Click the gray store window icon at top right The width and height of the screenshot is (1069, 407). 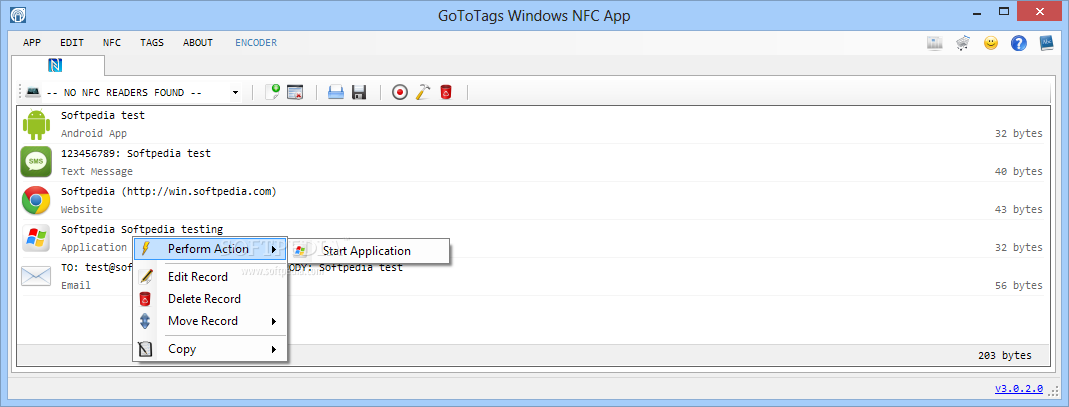click(935, 43)
